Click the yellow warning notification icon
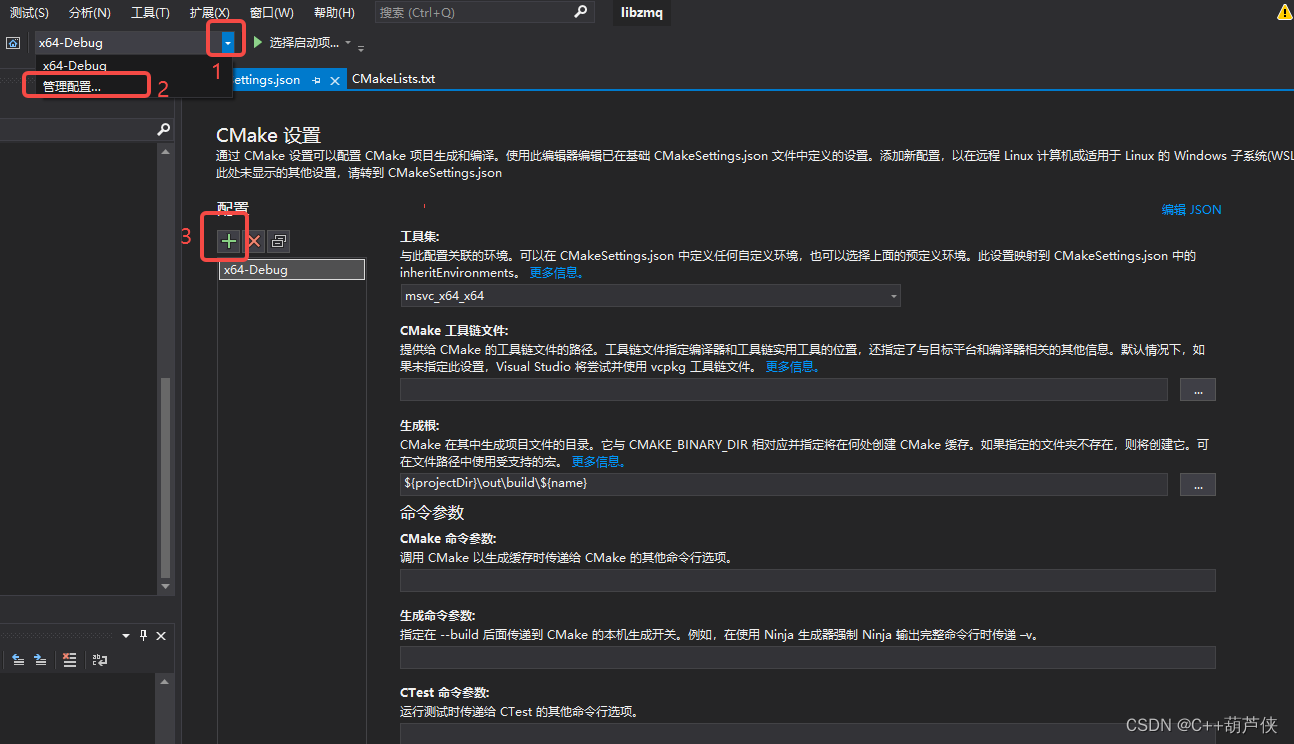Screen dimensions: 1294x744 (x=1285, y=13)
